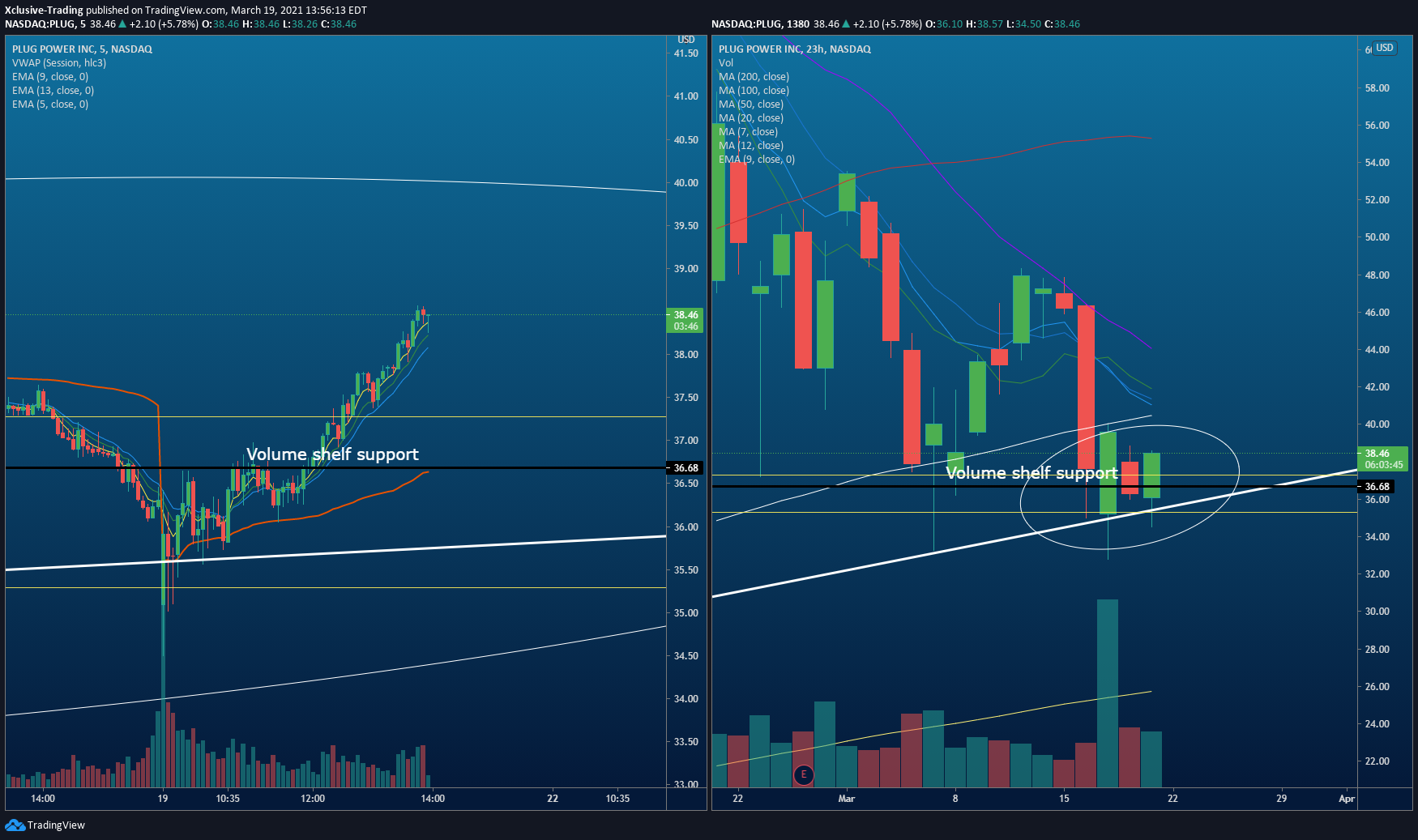The height and width of the screenshot is (840, 1418).
Task: Click the 41.50 price axis label
Action: click(x=686, y=53)
